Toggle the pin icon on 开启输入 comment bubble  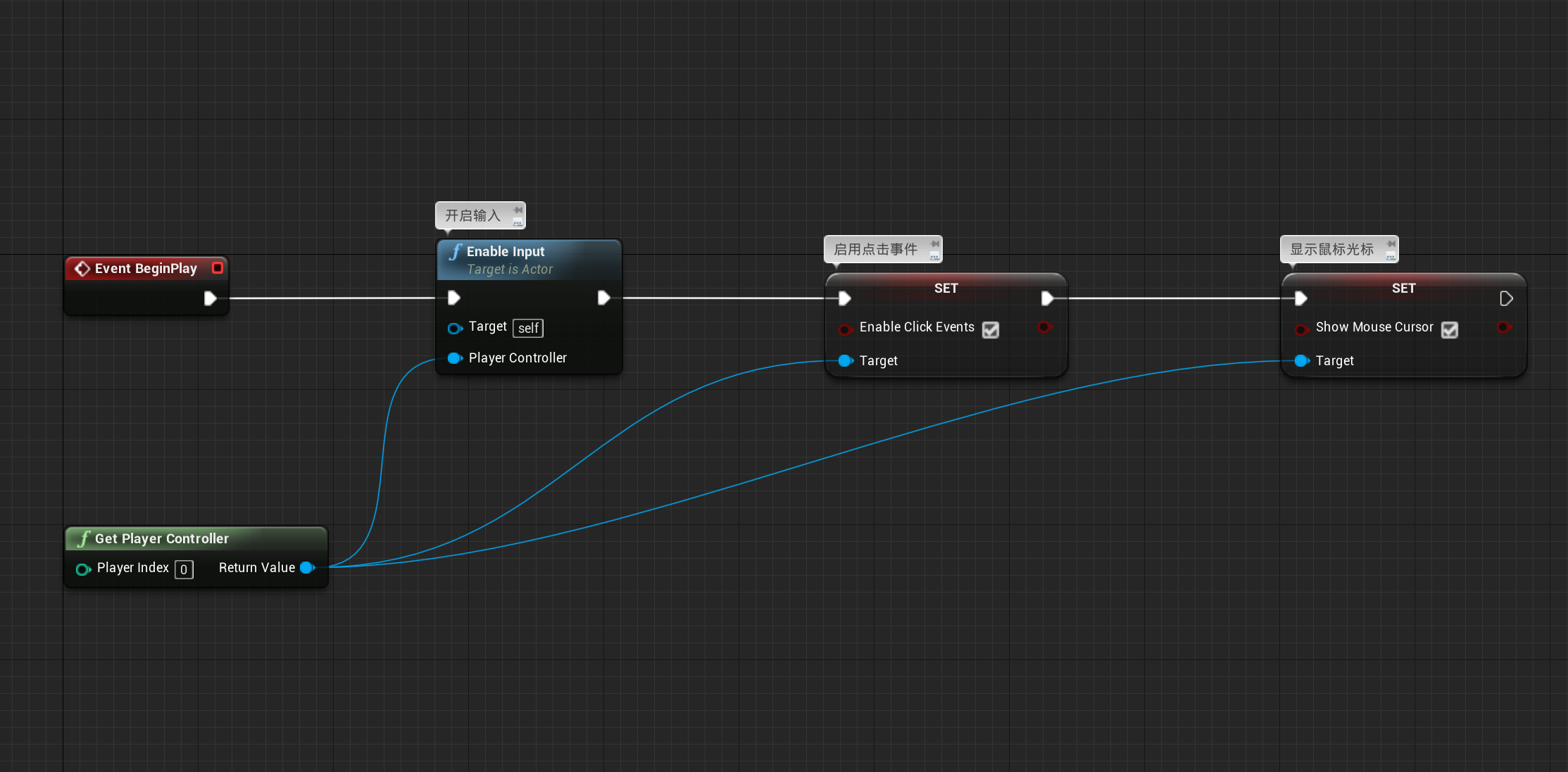518,210
